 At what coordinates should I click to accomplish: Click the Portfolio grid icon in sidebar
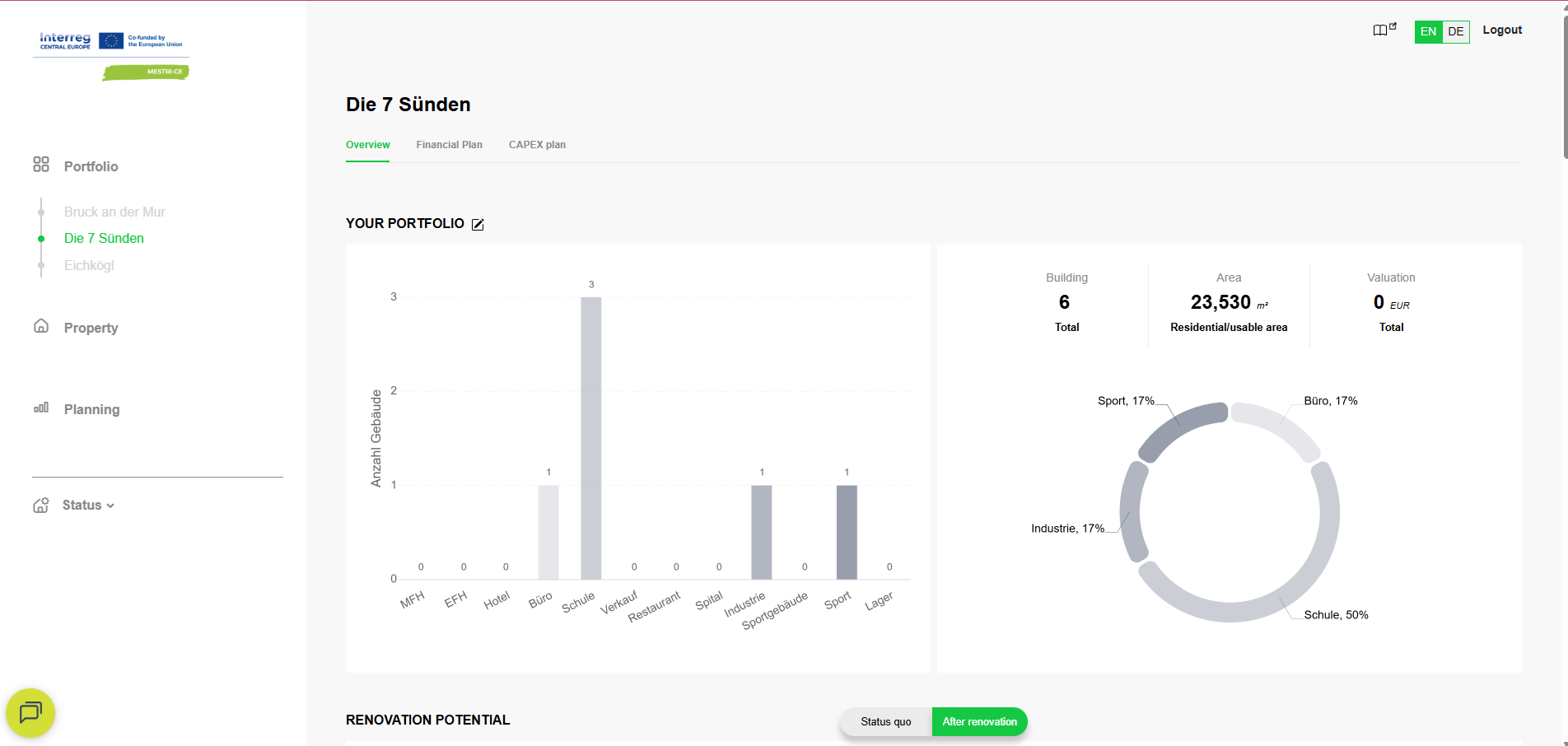[41, 165]
